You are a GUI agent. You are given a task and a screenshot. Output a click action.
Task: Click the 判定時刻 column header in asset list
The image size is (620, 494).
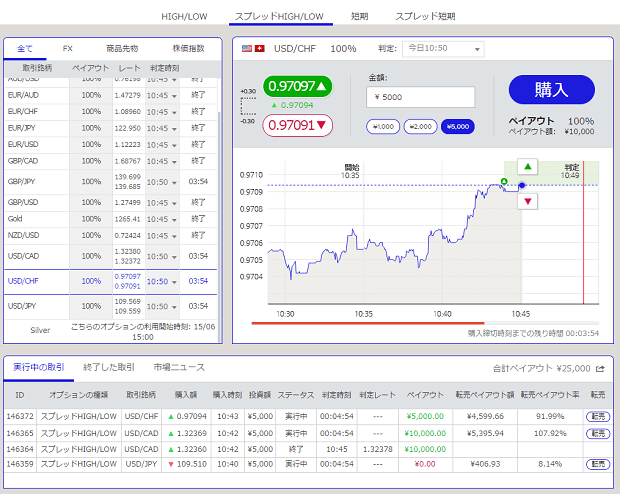(164, 68)
